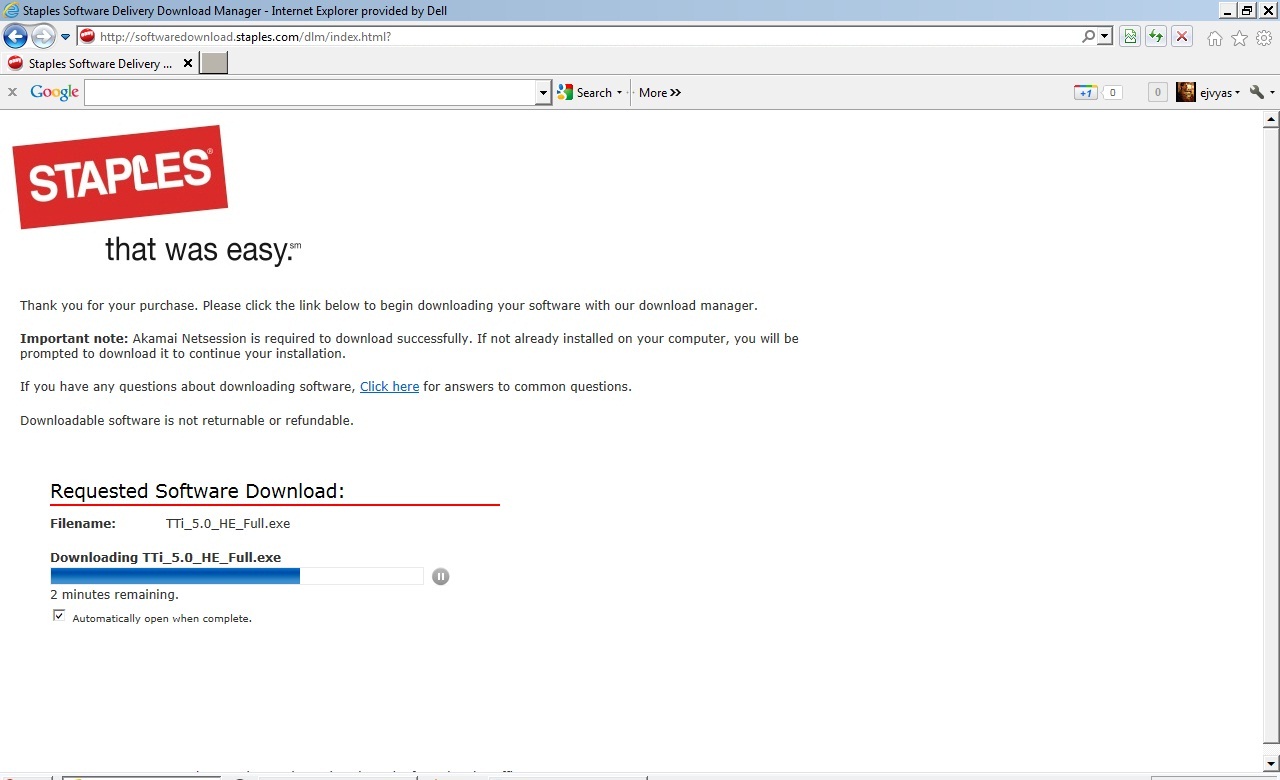Uncheck 'Automatically open when complete'
Image resolution: width=1280 pixels, height=780 pixels.
point(59,616)
